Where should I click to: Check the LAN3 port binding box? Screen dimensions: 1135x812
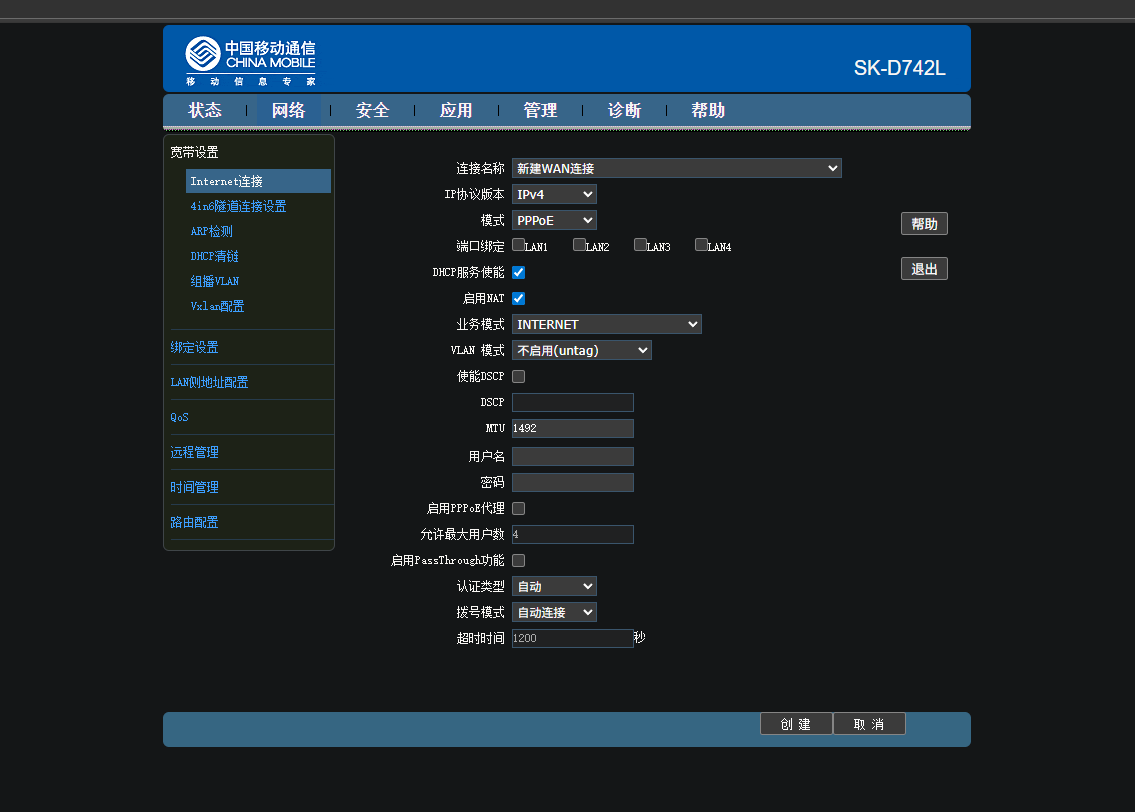pos(640,245)
